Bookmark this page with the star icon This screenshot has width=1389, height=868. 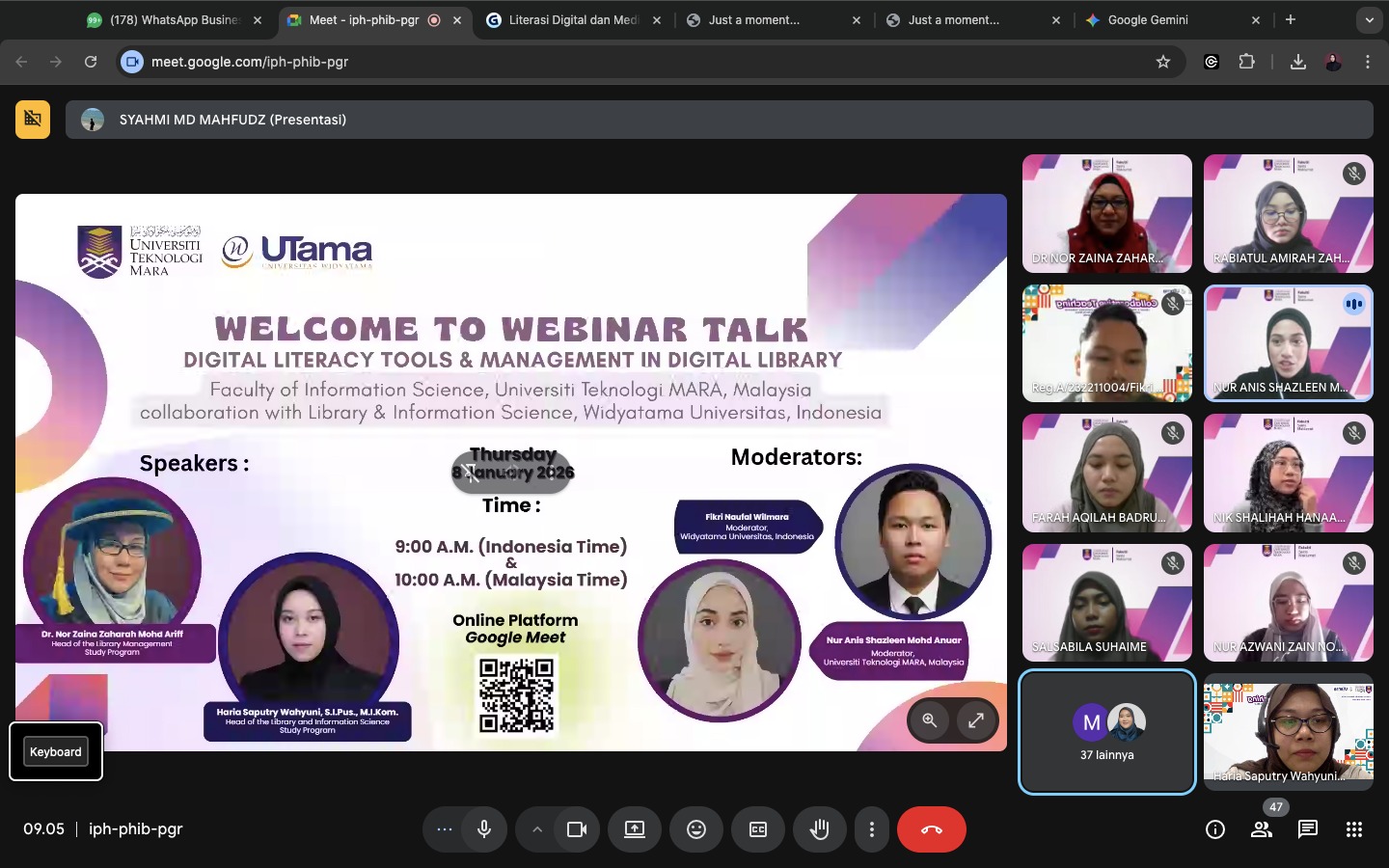point(1163,62)
